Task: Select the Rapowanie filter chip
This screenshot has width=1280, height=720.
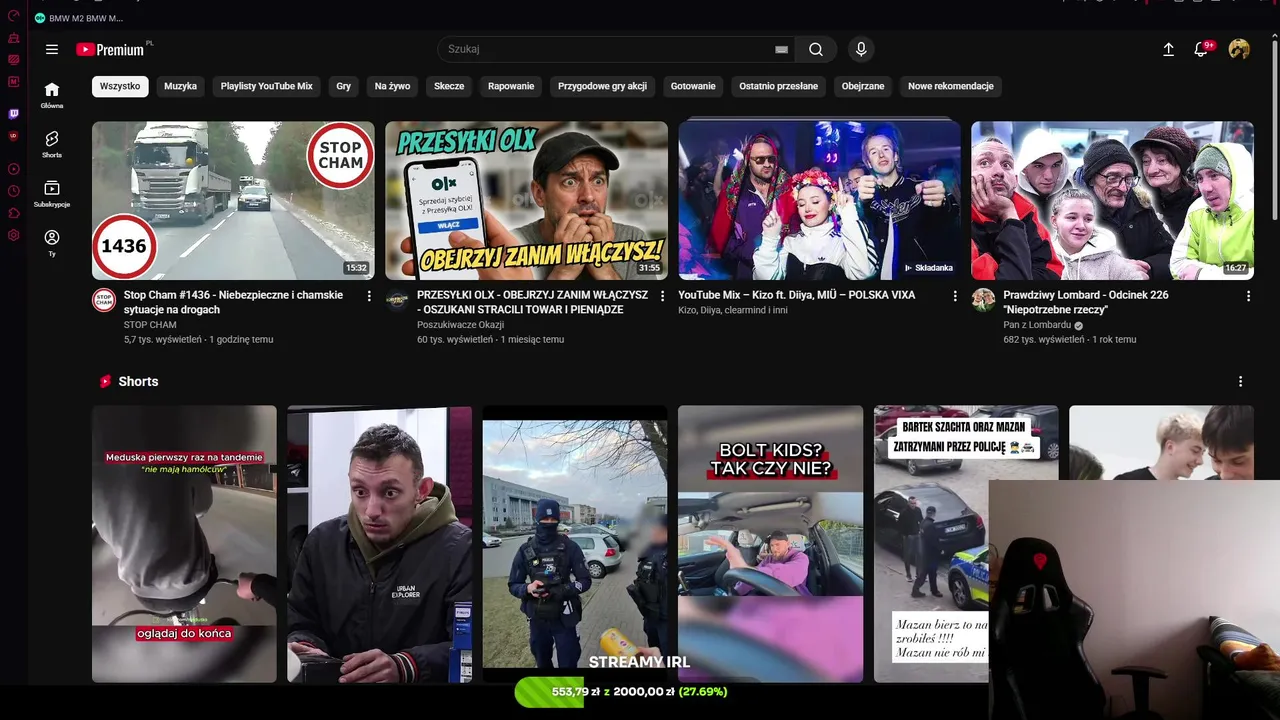Action: pos(511,86)
